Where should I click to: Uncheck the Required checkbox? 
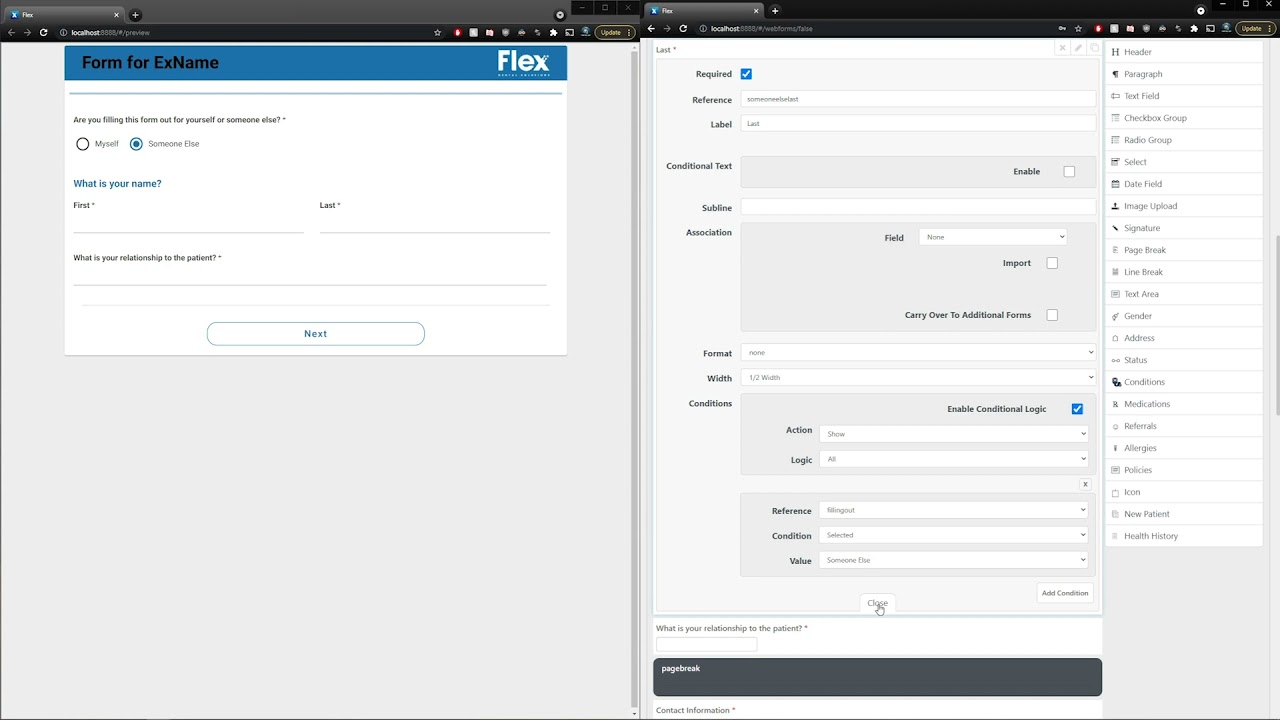pyautogui.click(x=746, y=74)
